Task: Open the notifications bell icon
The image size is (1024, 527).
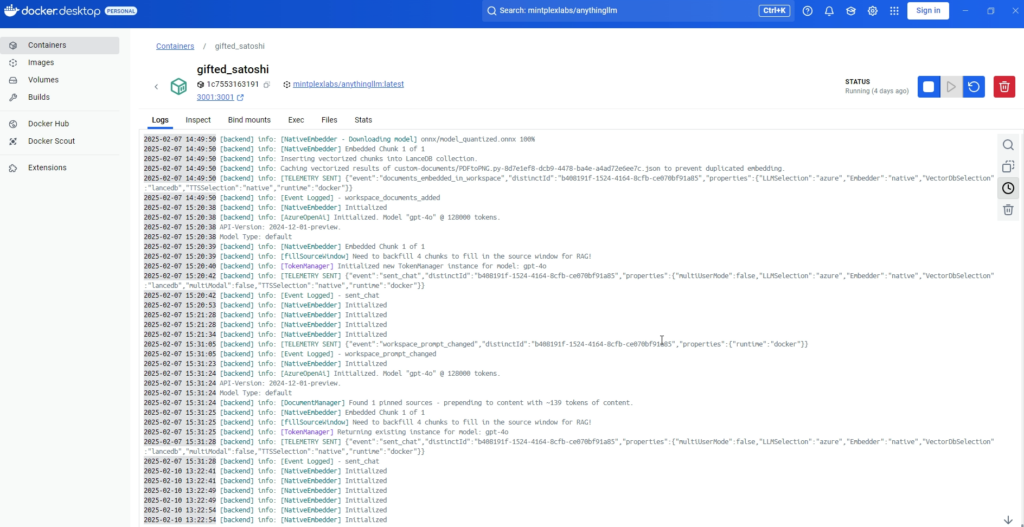Action: pyautogui.click(x=829, y=10)
